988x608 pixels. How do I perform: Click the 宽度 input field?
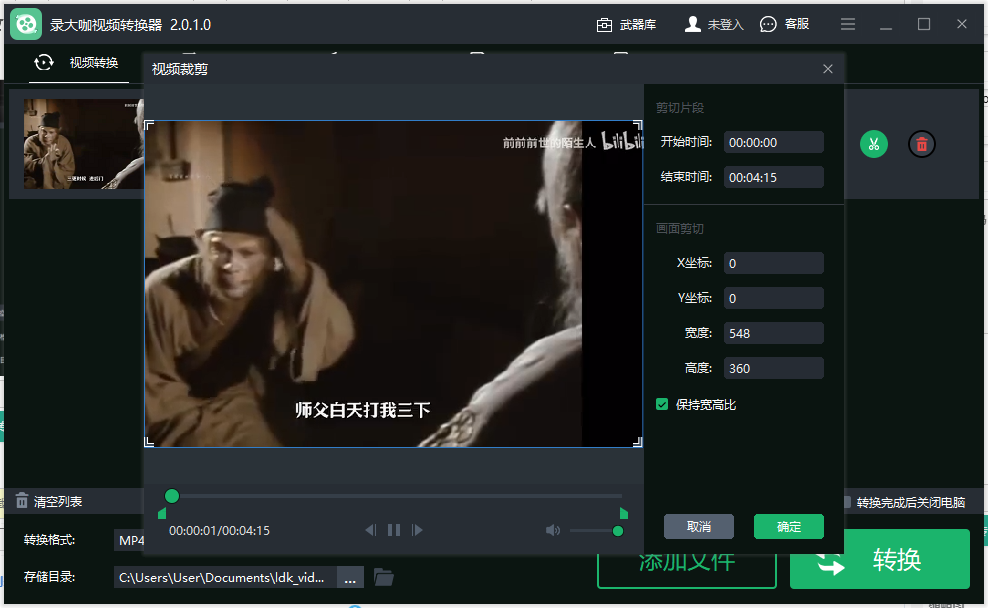773,333
